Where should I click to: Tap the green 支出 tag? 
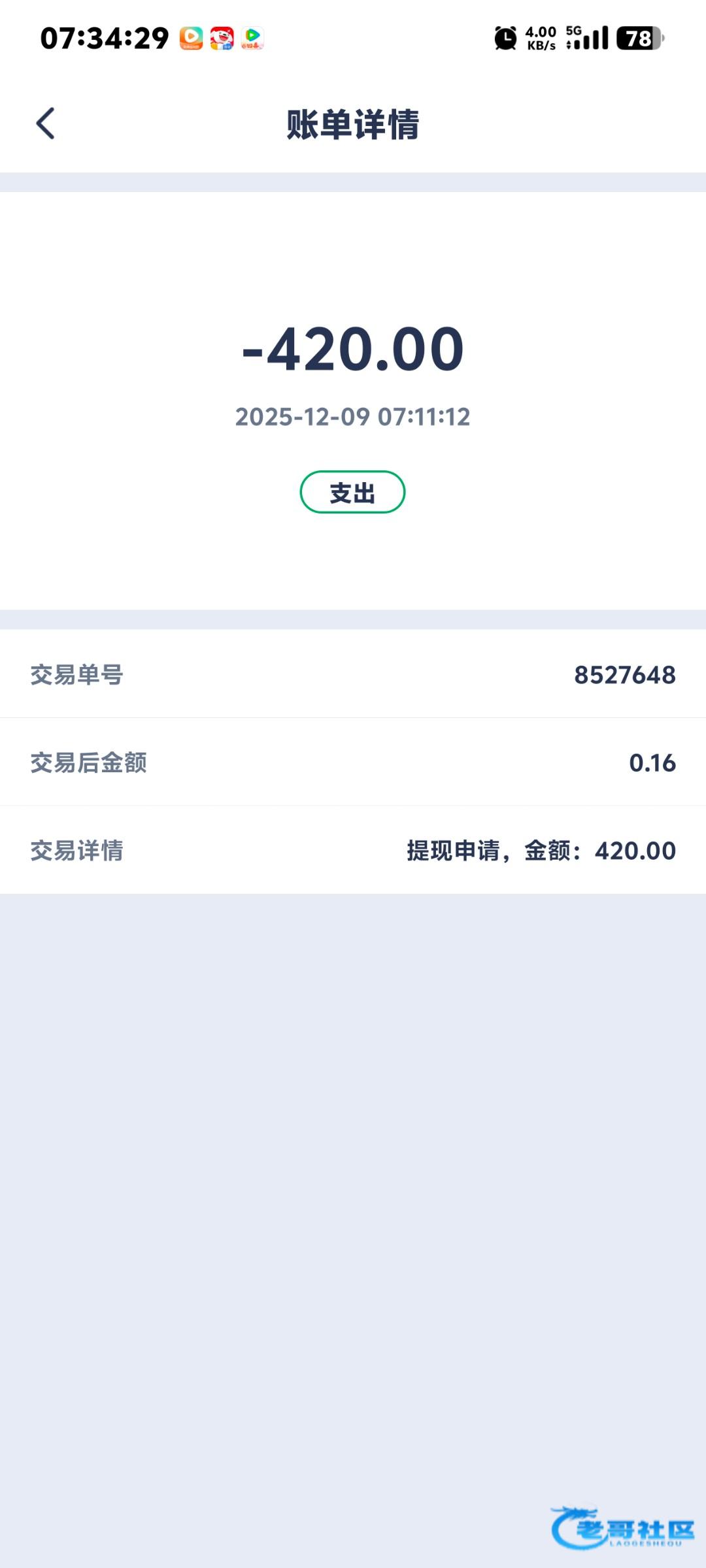point(352,492)
